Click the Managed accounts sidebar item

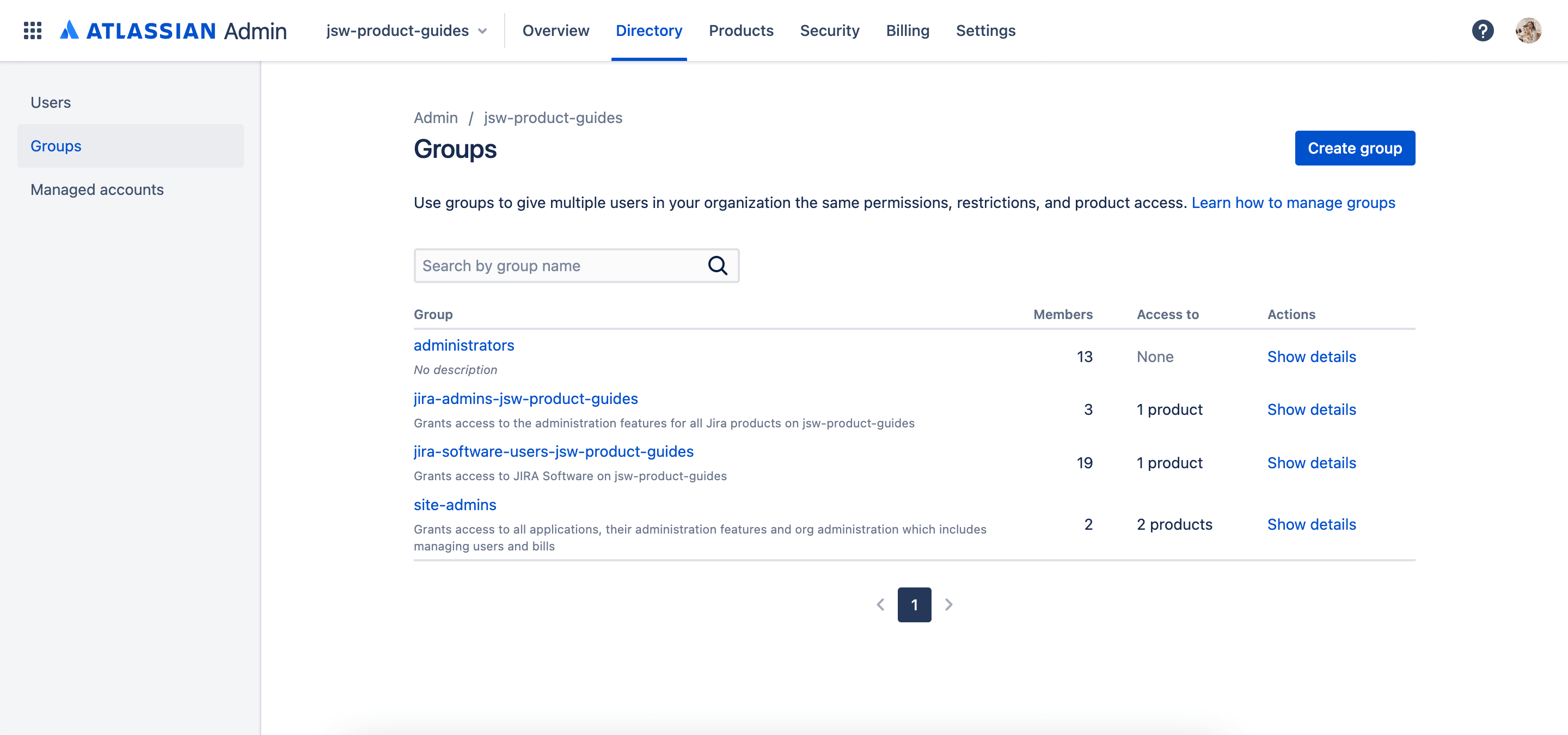click(x=96, y=189)
